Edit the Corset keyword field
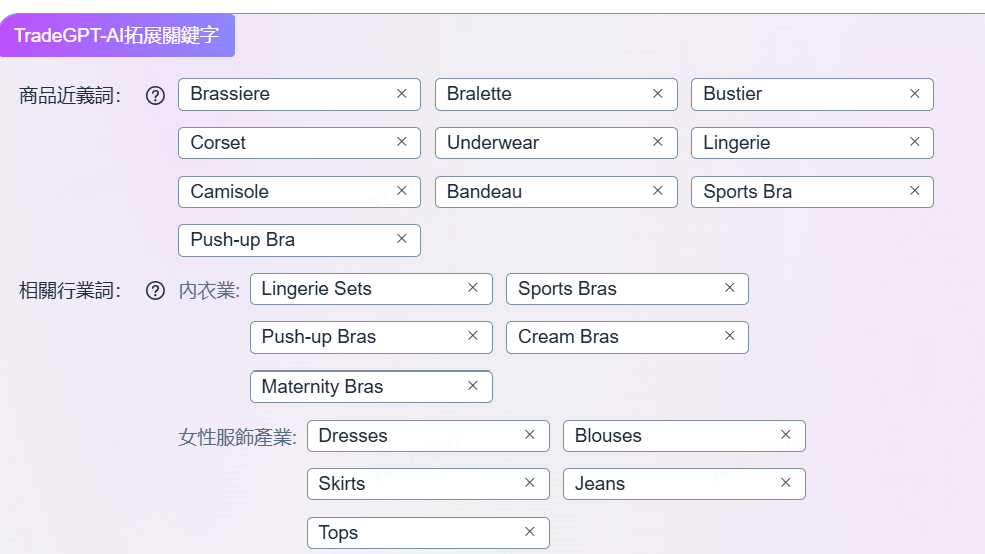Image resolution: width=985 pixels, height=554 pixels. coord(299,143)
